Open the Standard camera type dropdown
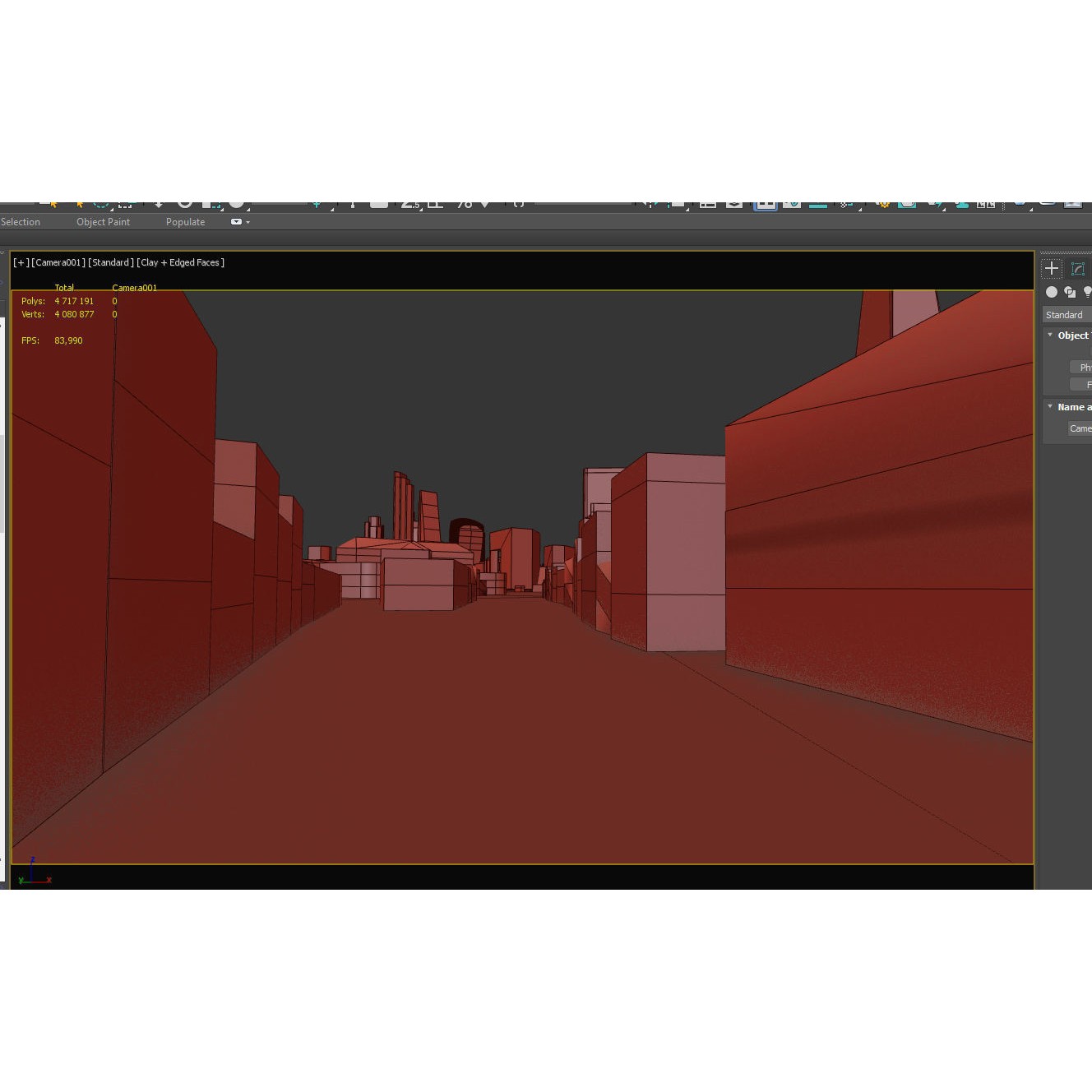Viewport: 1092px width, 1092px height. [x=1066, y=315]
